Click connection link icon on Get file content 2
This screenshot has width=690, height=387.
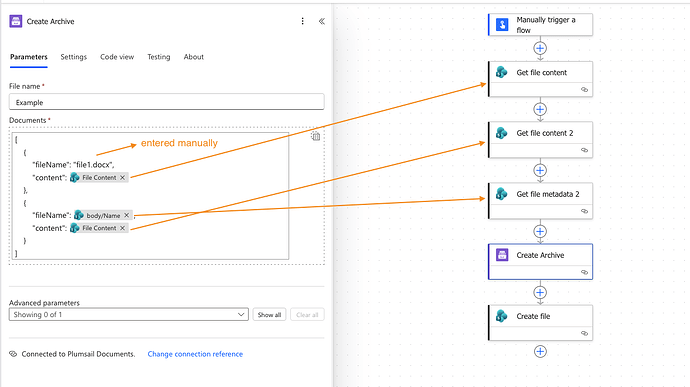tap(584, 151)
